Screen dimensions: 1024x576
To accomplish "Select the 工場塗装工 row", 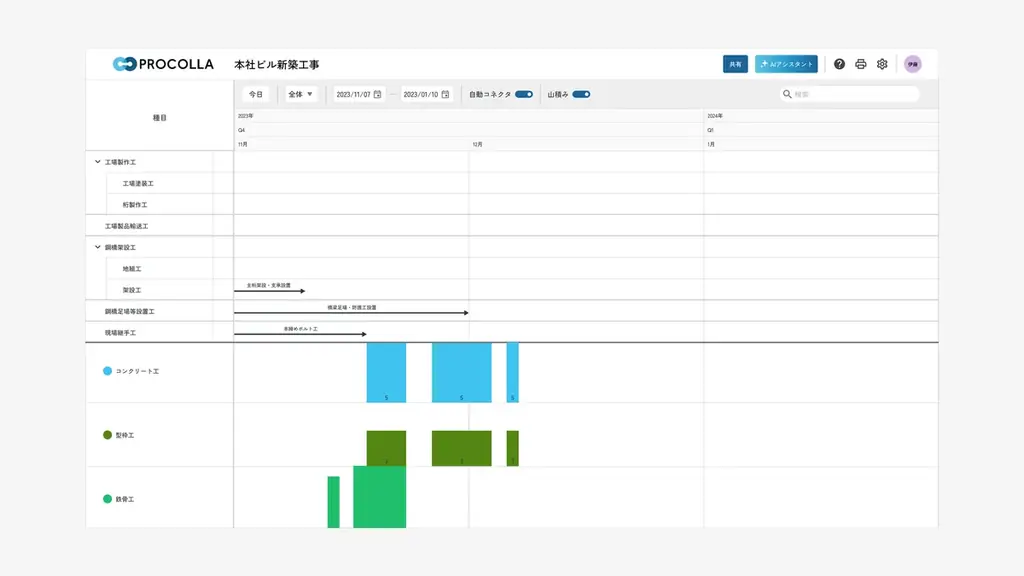I will [138, 184].
